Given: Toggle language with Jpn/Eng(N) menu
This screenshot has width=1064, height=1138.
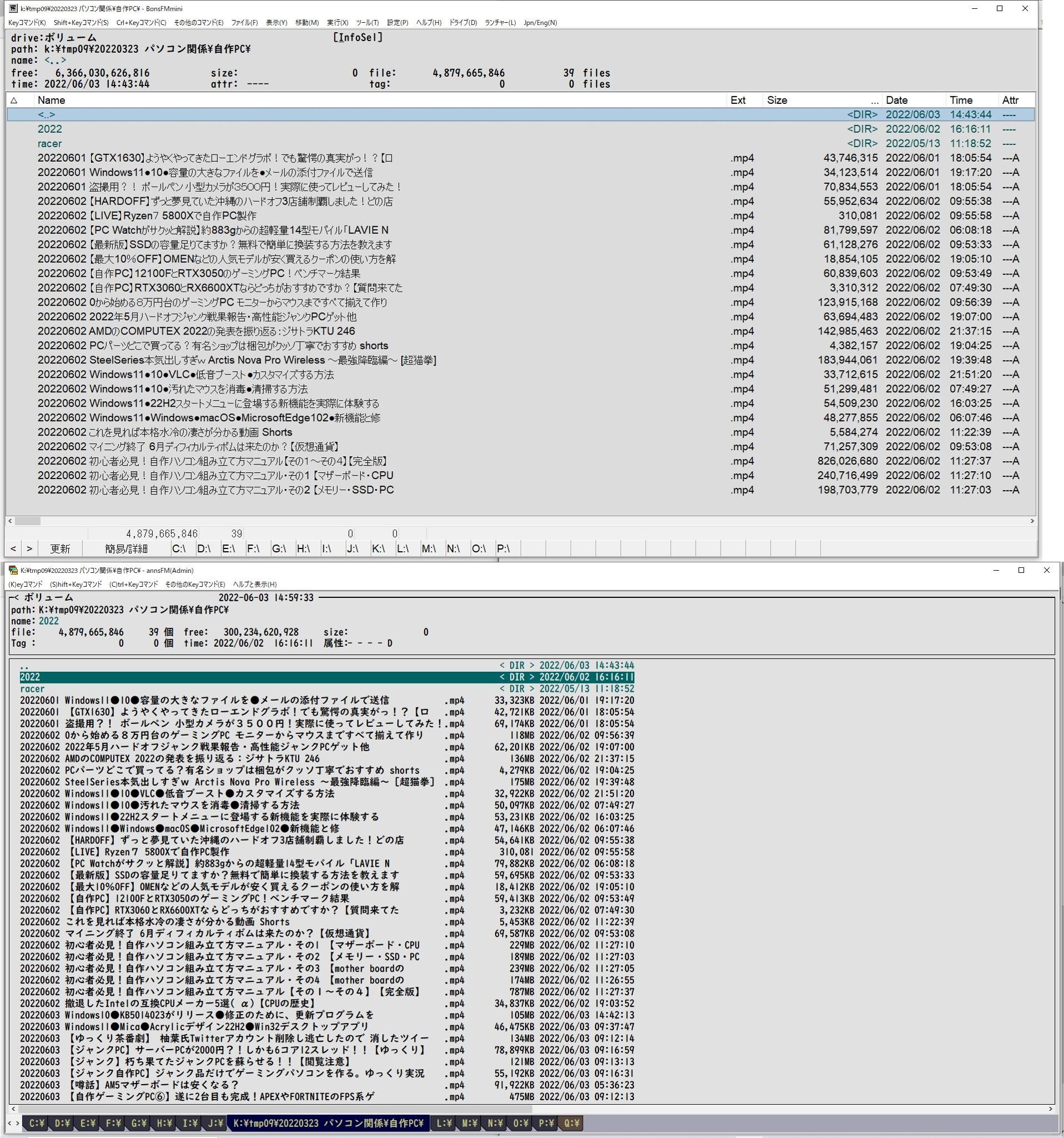Looking at the screenshot, I should click(540, 23).
